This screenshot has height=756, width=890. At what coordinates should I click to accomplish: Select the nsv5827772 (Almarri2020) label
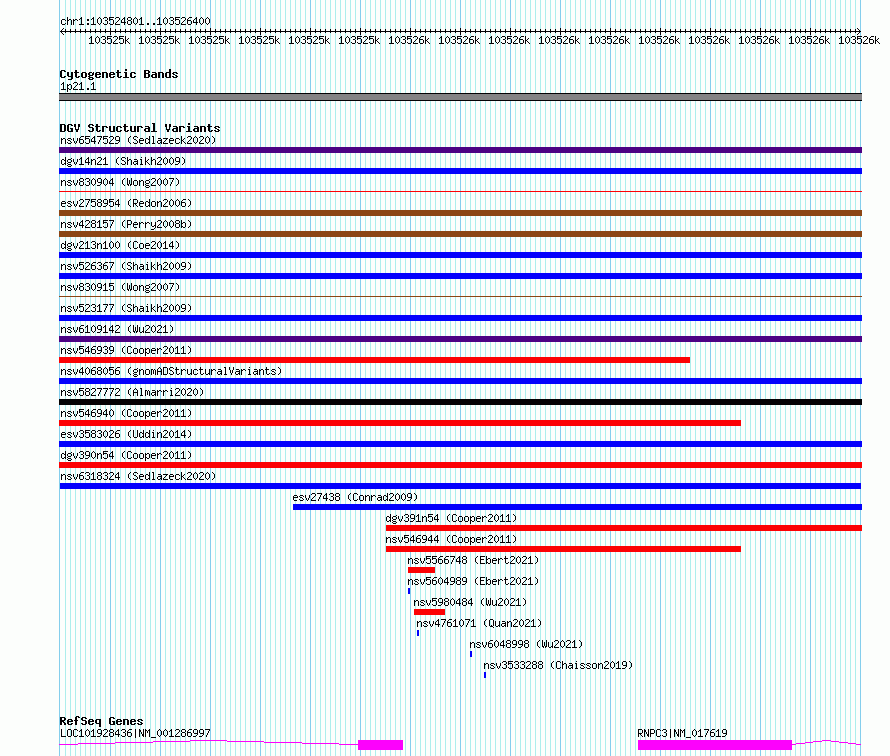click(132, 392)
